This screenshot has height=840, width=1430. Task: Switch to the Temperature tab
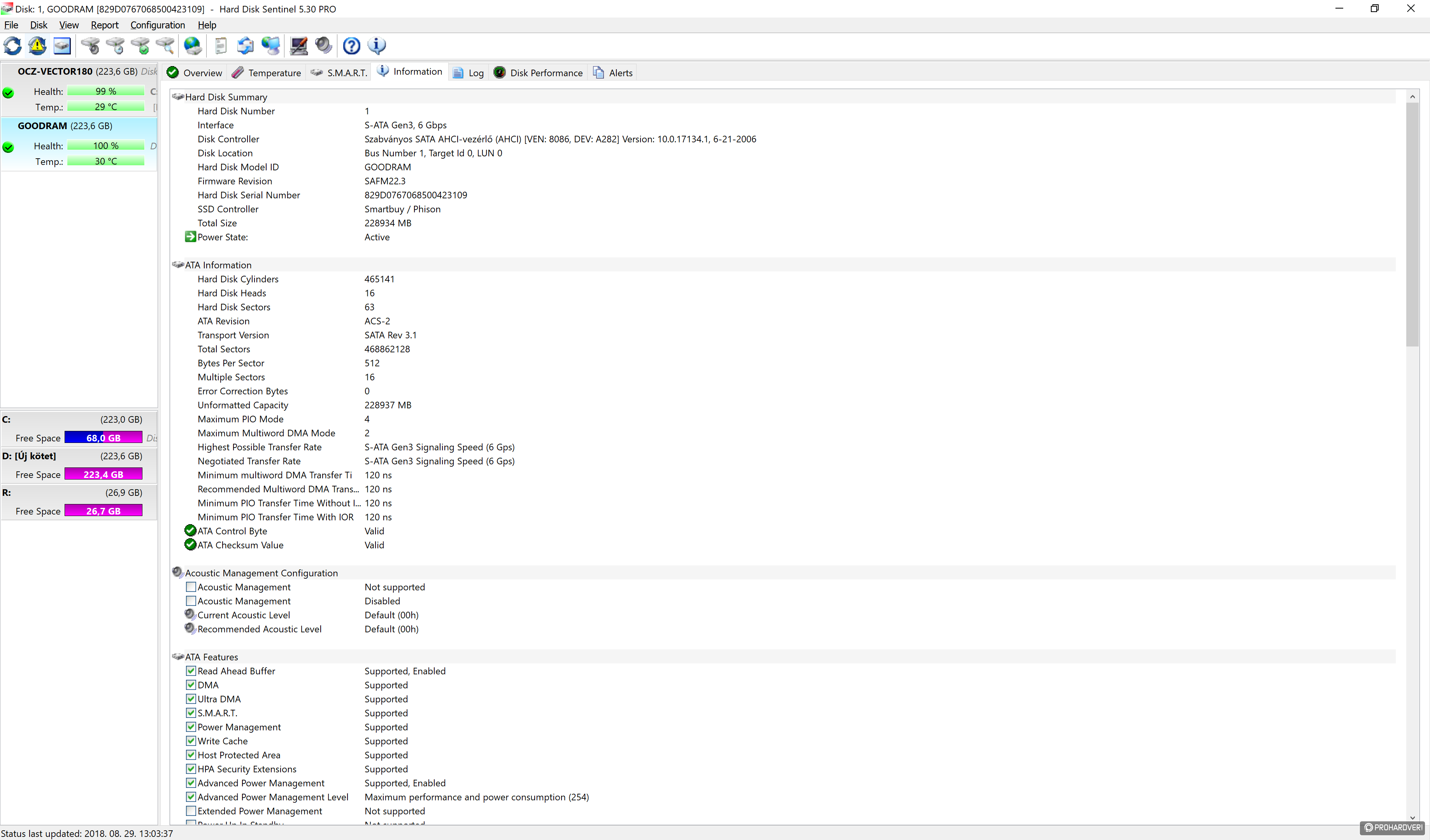pyautogui.click(x=267, y=73)
